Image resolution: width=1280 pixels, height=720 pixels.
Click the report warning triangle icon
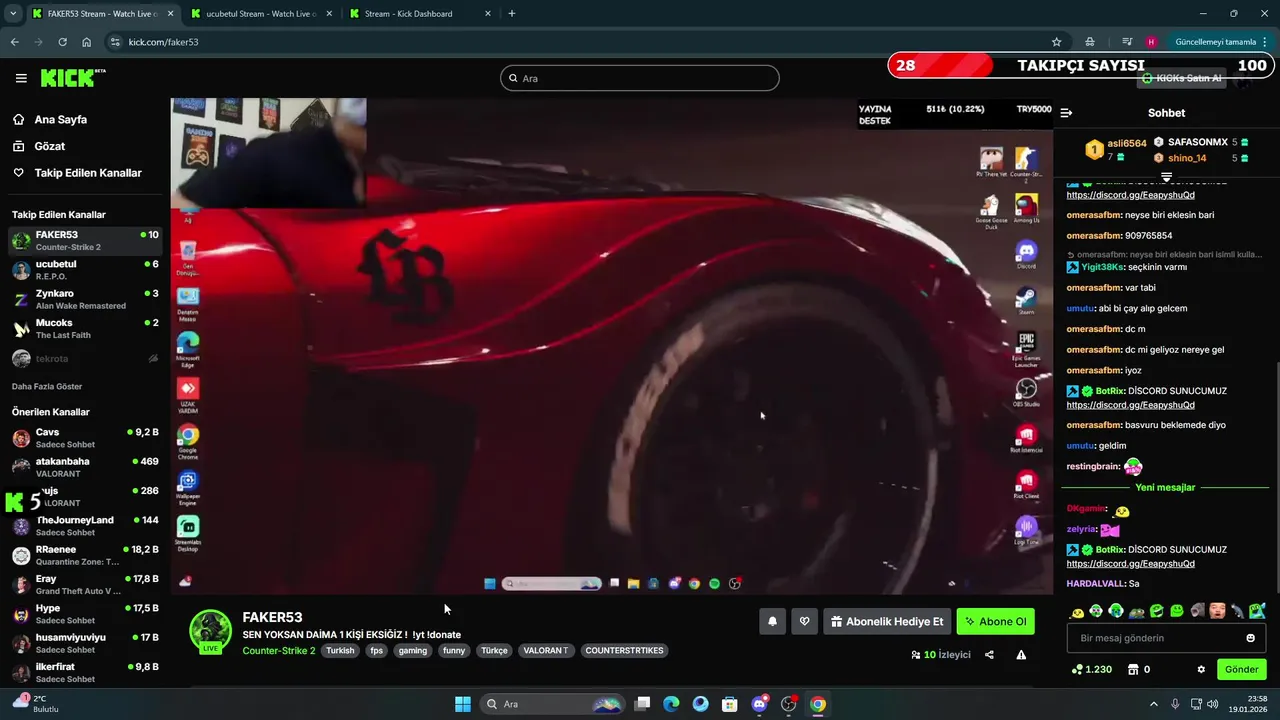click(1021, 655)
